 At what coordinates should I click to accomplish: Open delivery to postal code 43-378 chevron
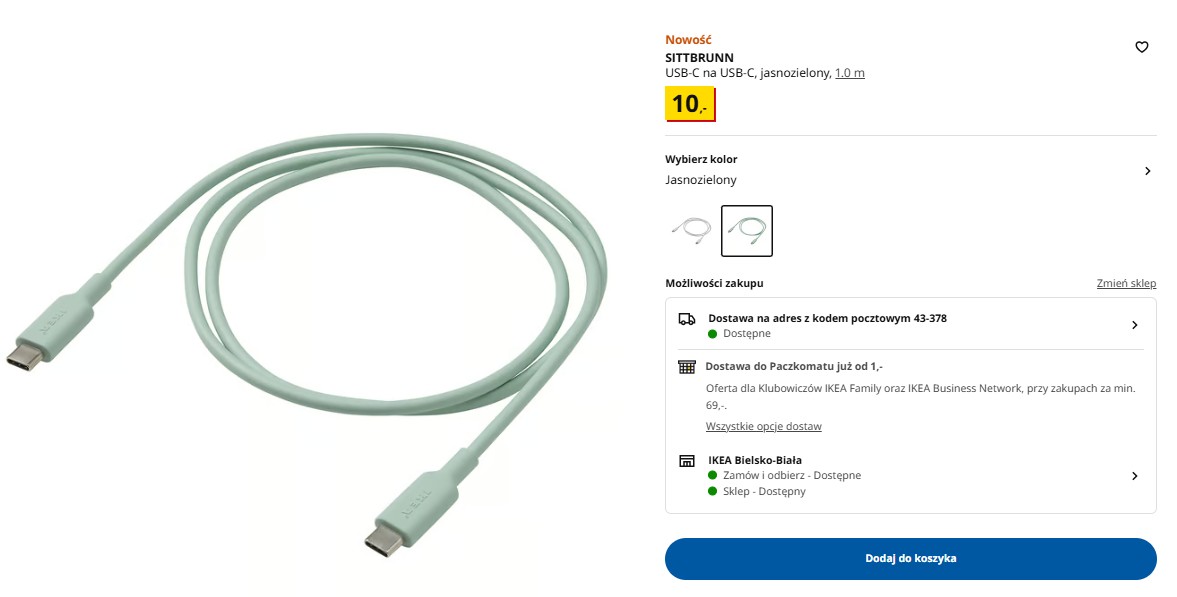coord(1134,325)
